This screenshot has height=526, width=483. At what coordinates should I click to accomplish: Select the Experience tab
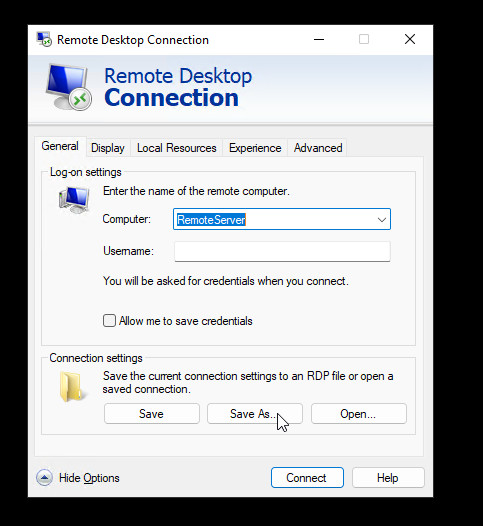pos(255,148)
